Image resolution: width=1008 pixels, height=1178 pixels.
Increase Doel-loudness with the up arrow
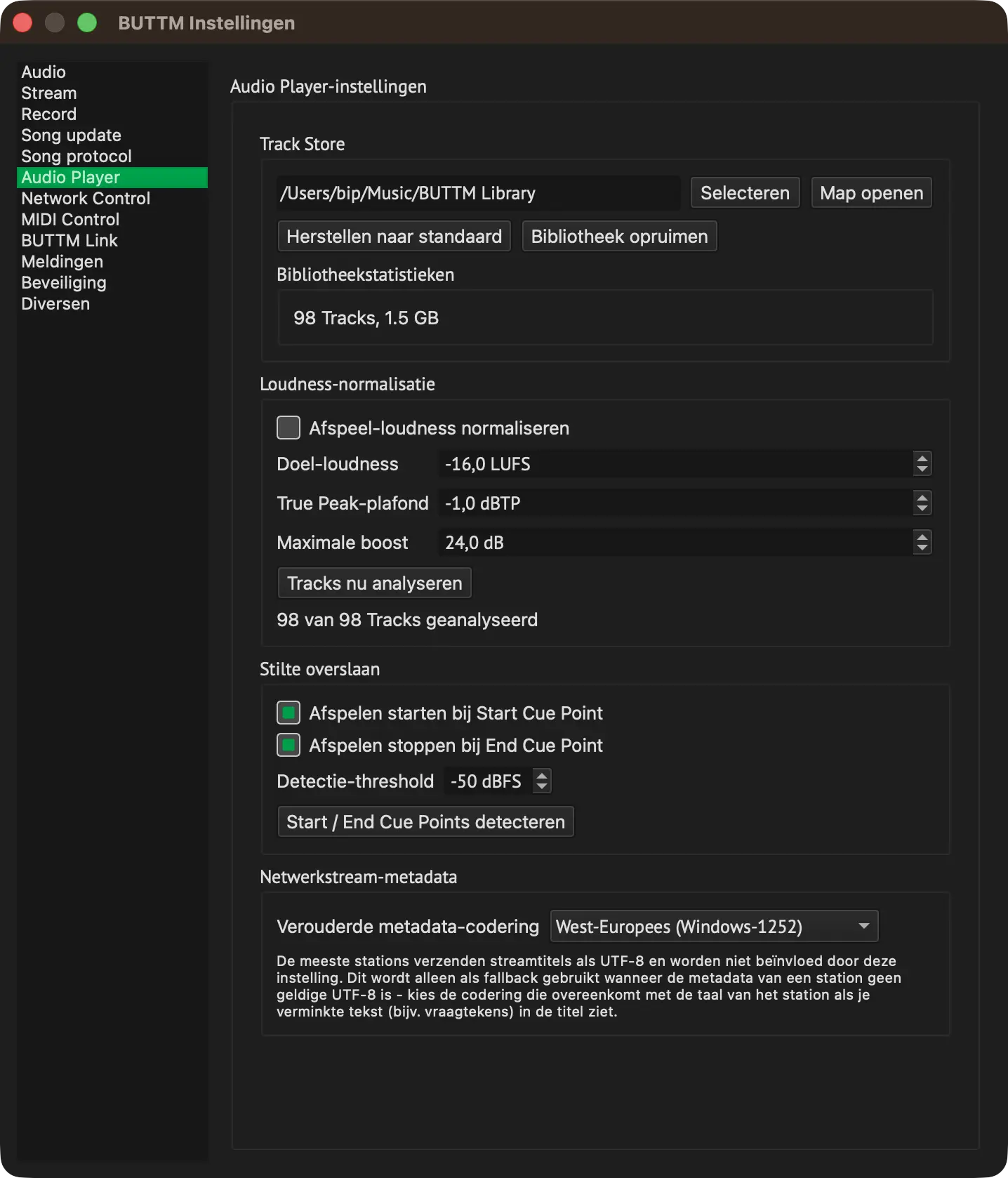tap(922, 458)
